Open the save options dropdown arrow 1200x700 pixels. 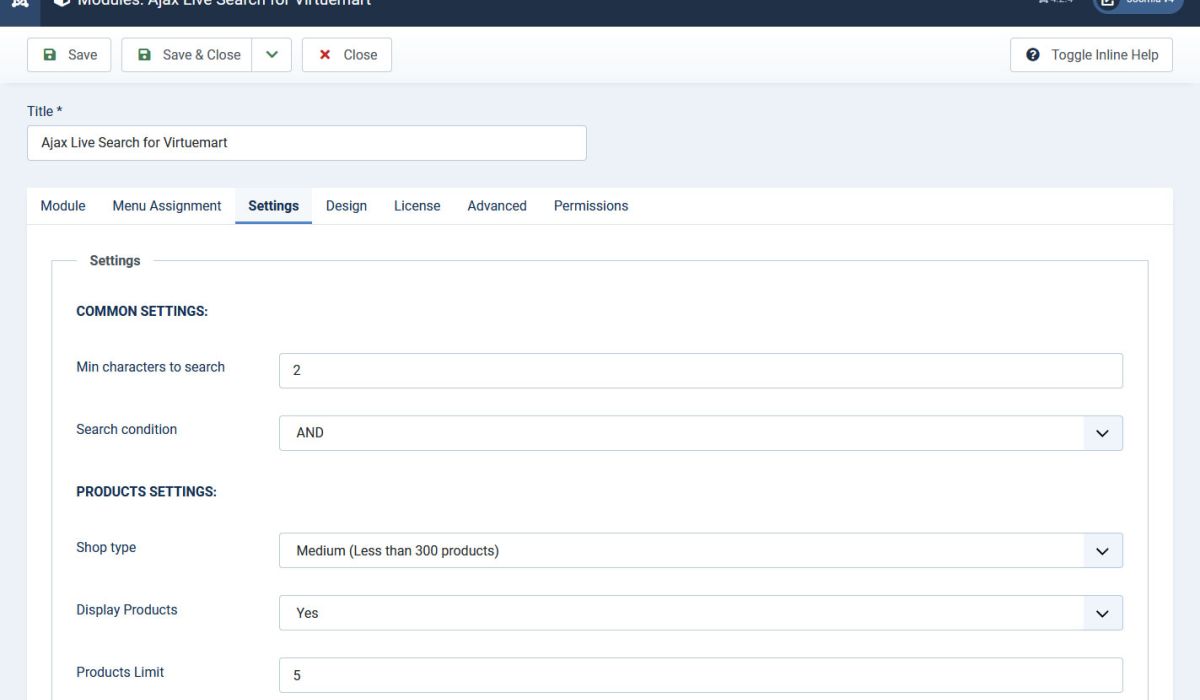coord(272,55)
